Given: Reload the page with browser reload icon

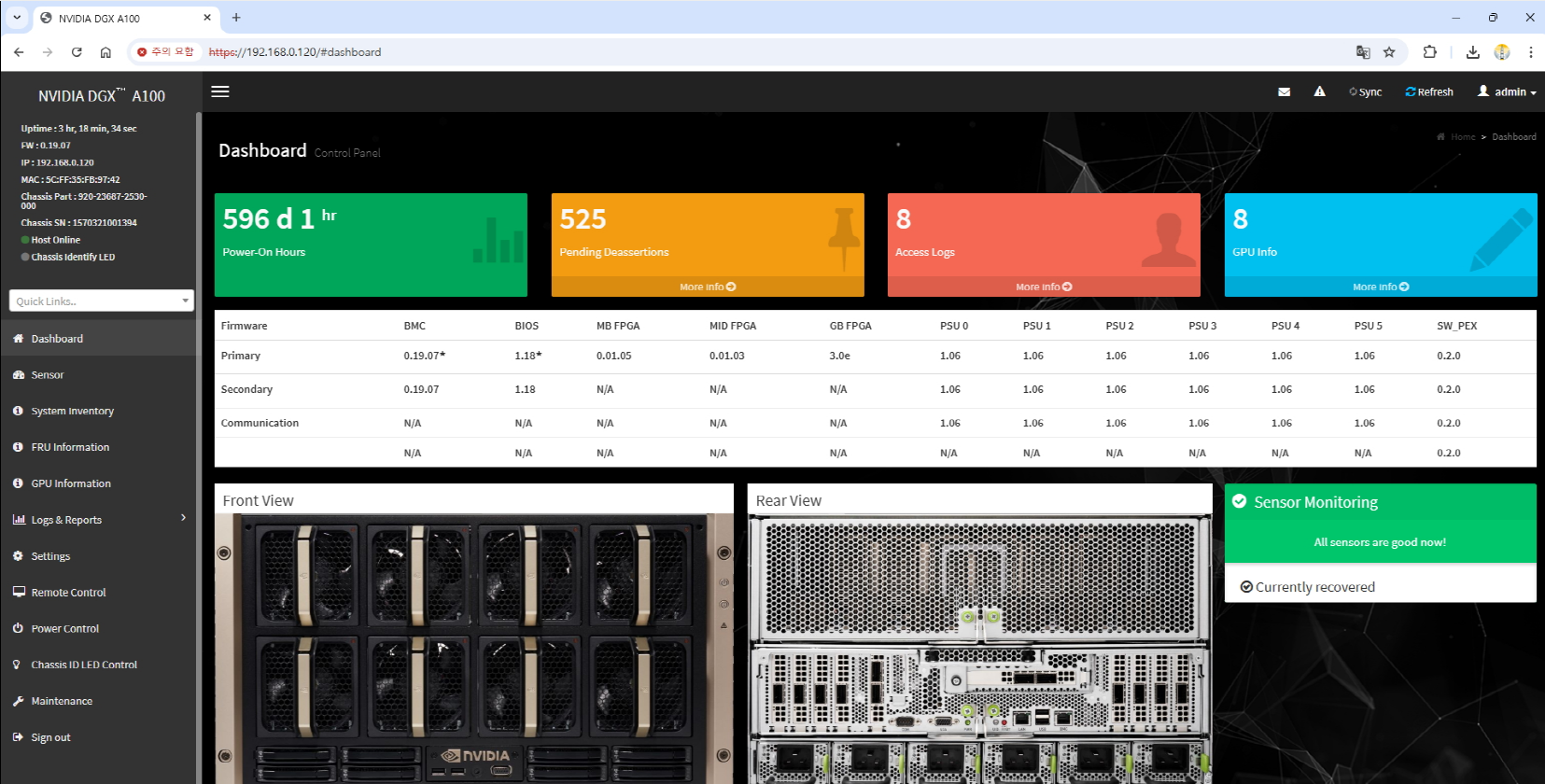Looking at the screenshot, I should pos(77,52).
